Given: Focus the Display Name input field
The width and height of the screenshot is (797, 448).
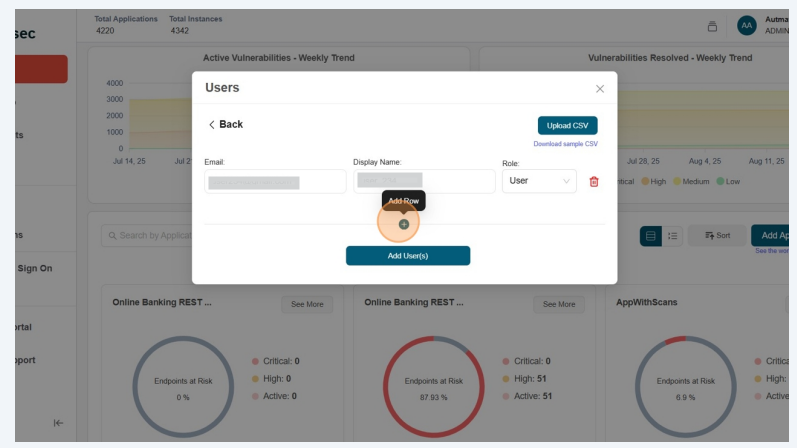Looking at the screenshot, I should coord(424,182).
